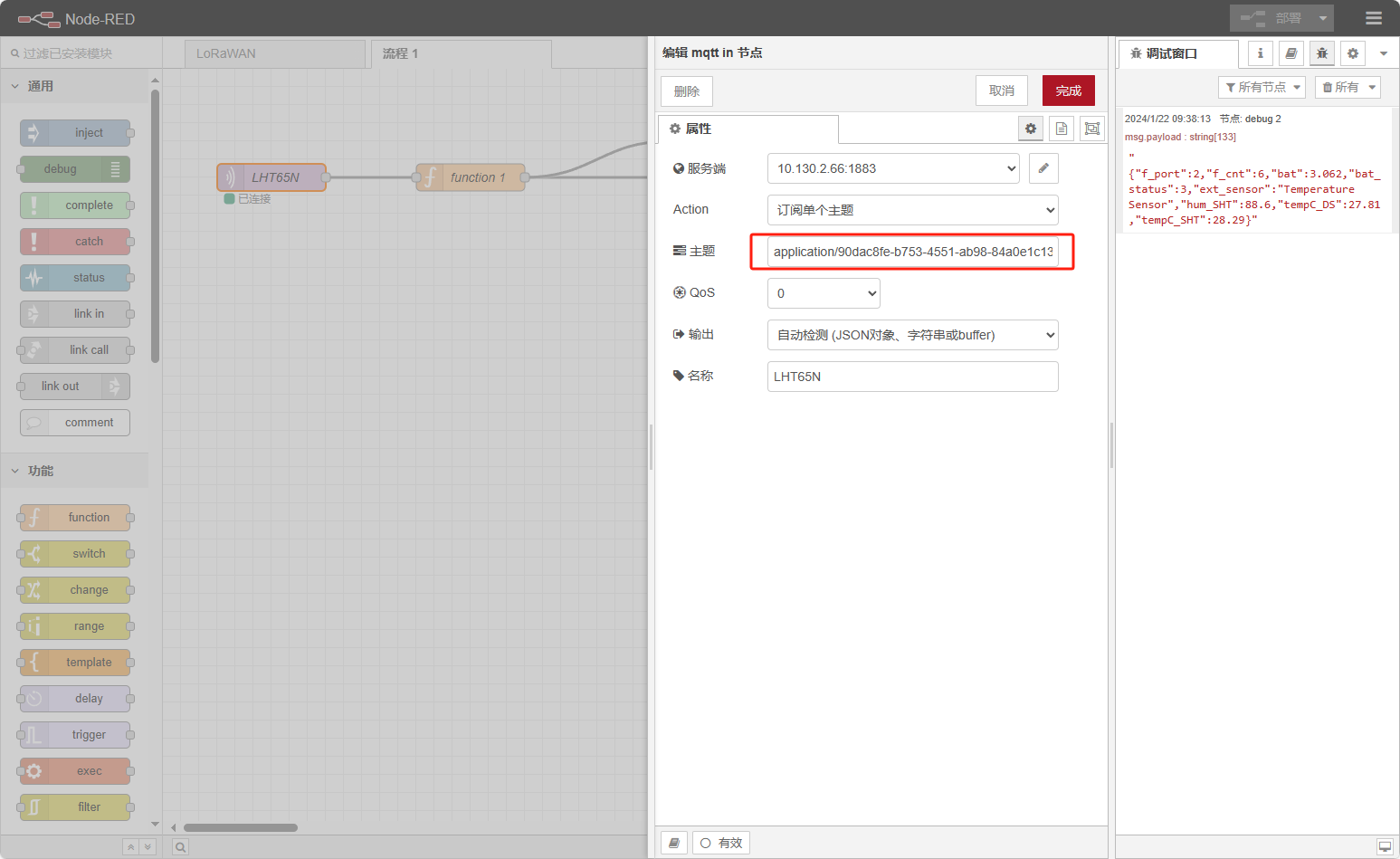Open the deploy 部署 options dropdown arrow

pos(1322,18)
